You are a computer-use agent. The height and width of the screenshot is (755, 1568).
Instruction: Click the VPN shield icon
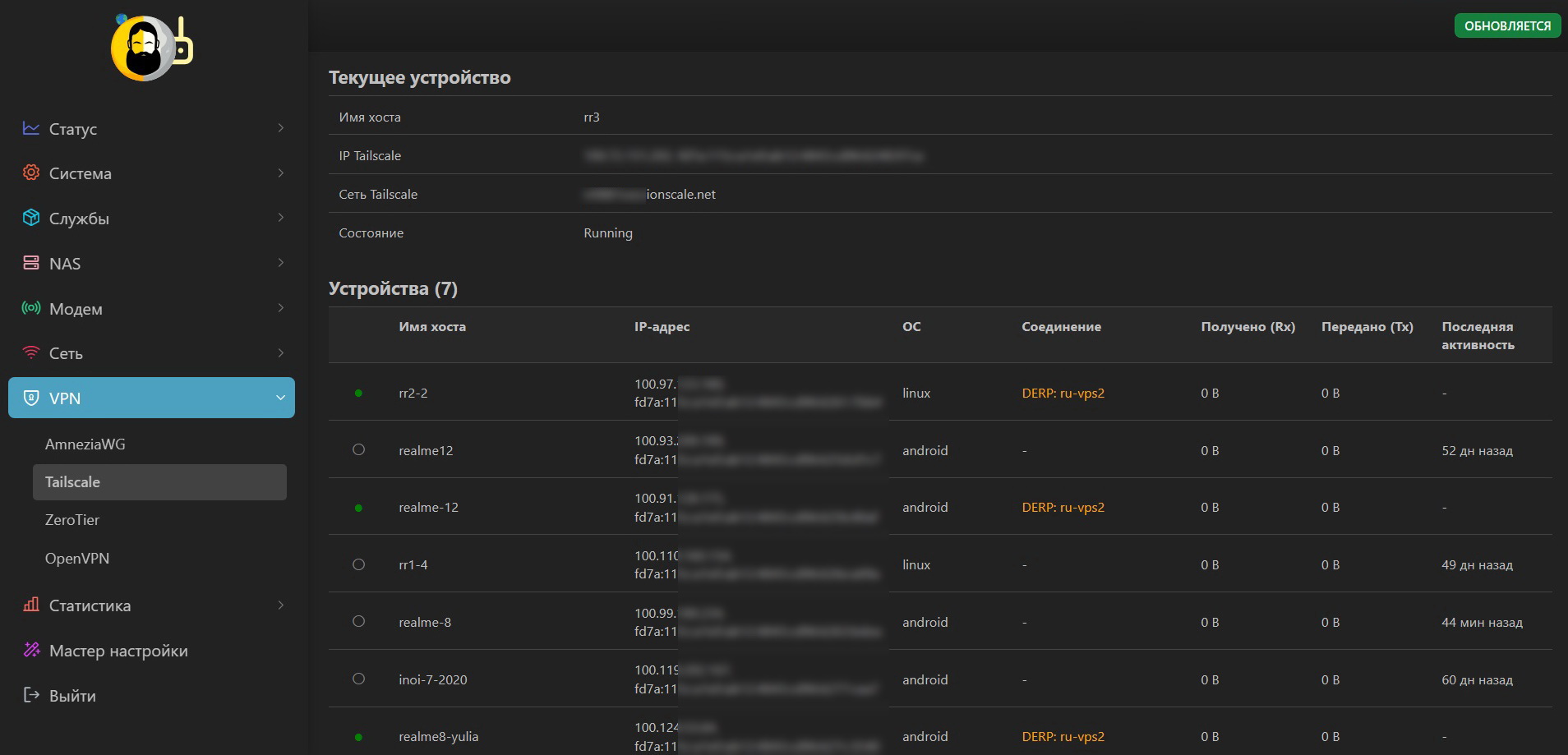click(31, 398)
